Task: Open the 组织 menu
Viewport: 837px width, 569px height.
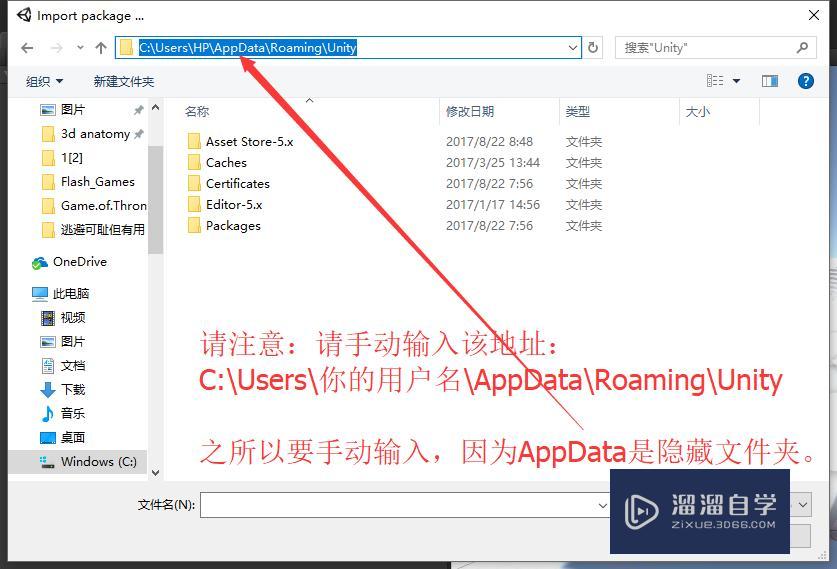Action: tap(44, 82)
